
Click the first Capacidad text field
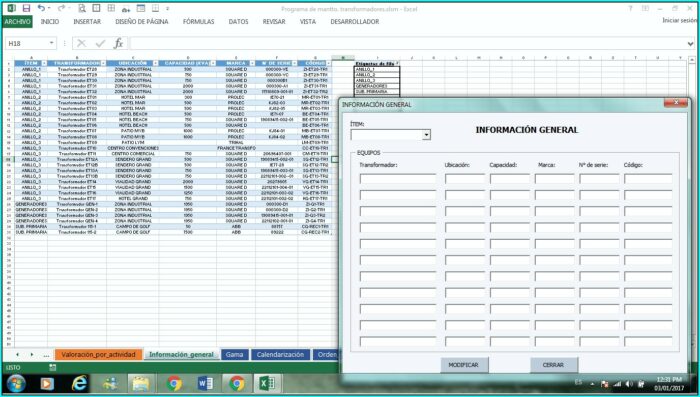(x=510, y=179)
